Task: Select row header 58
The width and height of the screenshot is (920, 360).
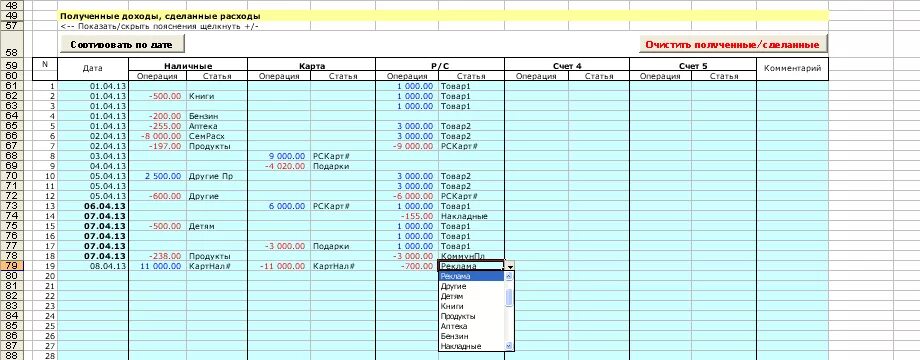Action: coord(12,44)
